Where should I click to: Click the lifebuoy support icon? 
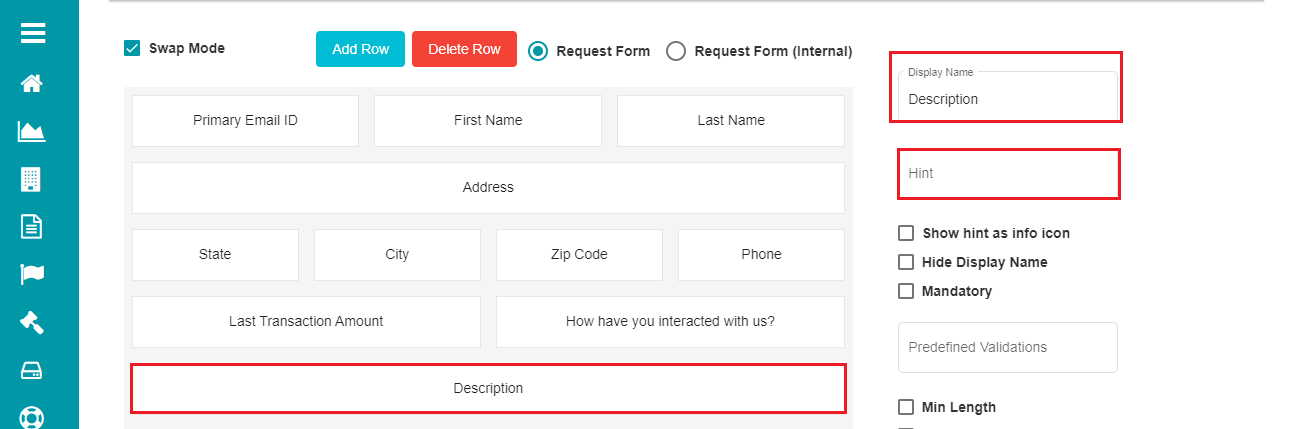tap(32, 417)
